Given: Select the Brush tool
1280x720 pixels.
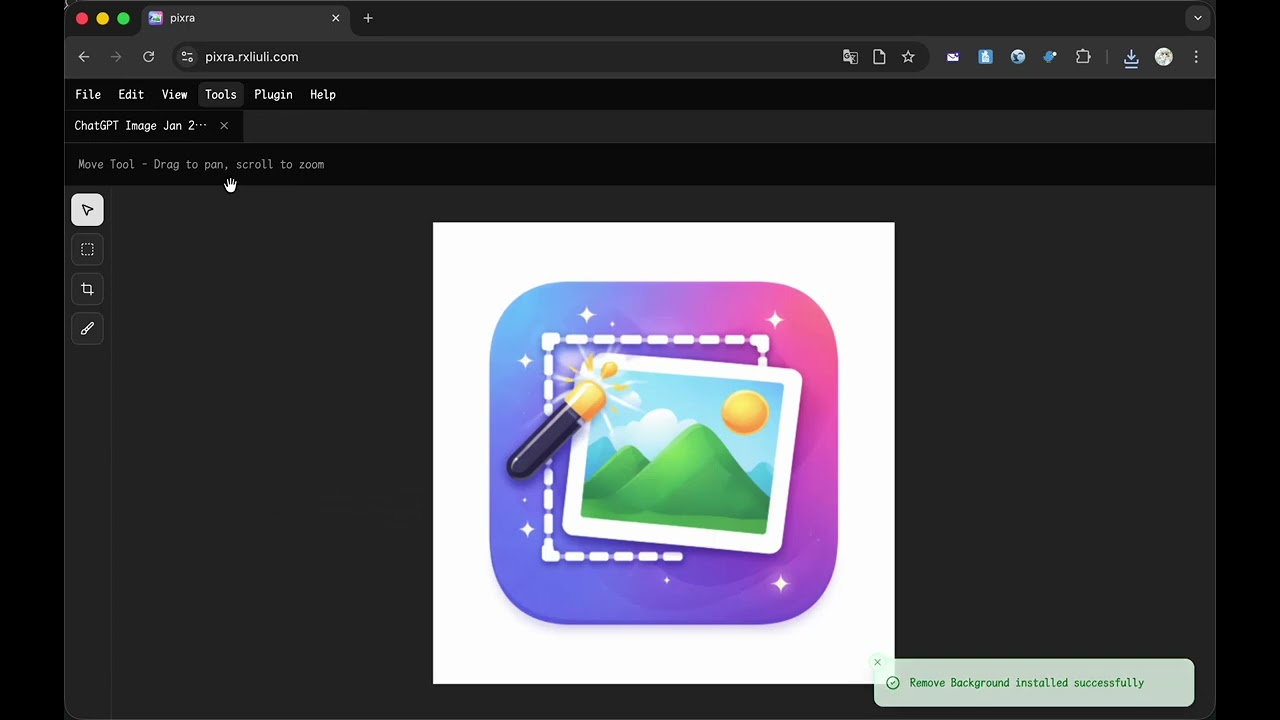Looking at the screenshot, I should (x=87, y=328).
